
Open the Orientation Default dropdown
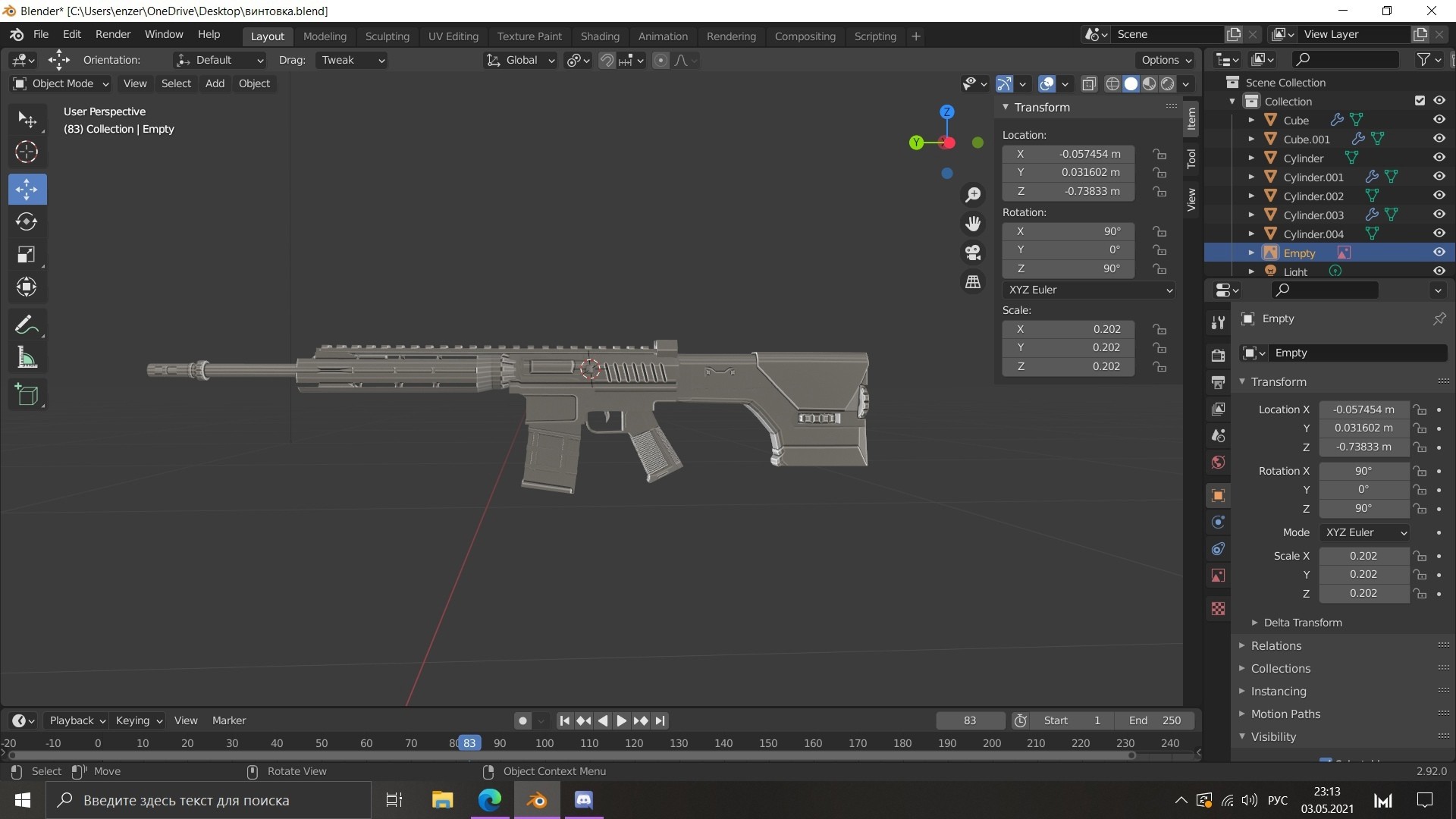[218, 60]
